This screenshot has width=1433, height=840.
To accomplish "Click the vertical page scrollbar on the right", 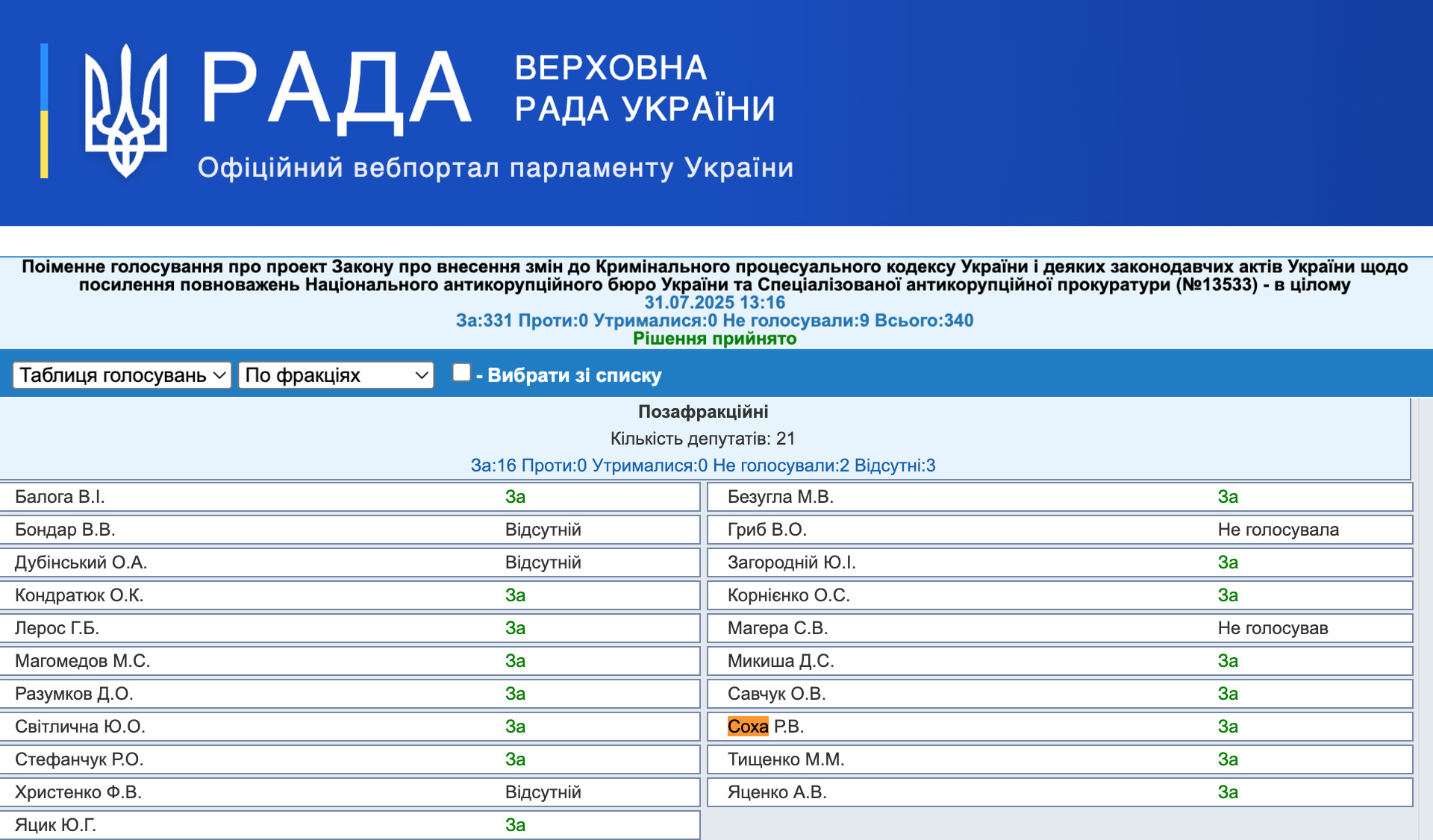I will point(1426,619).
